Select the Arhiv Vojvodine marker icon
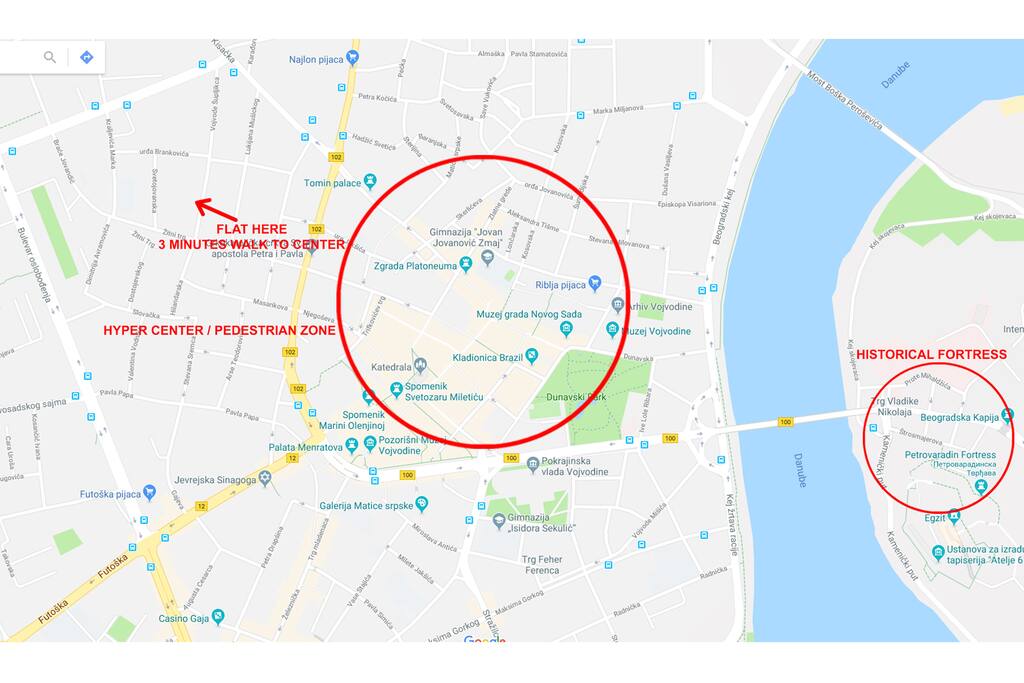This screenshot has width=1024, height=683. click(x=618, y=304)
